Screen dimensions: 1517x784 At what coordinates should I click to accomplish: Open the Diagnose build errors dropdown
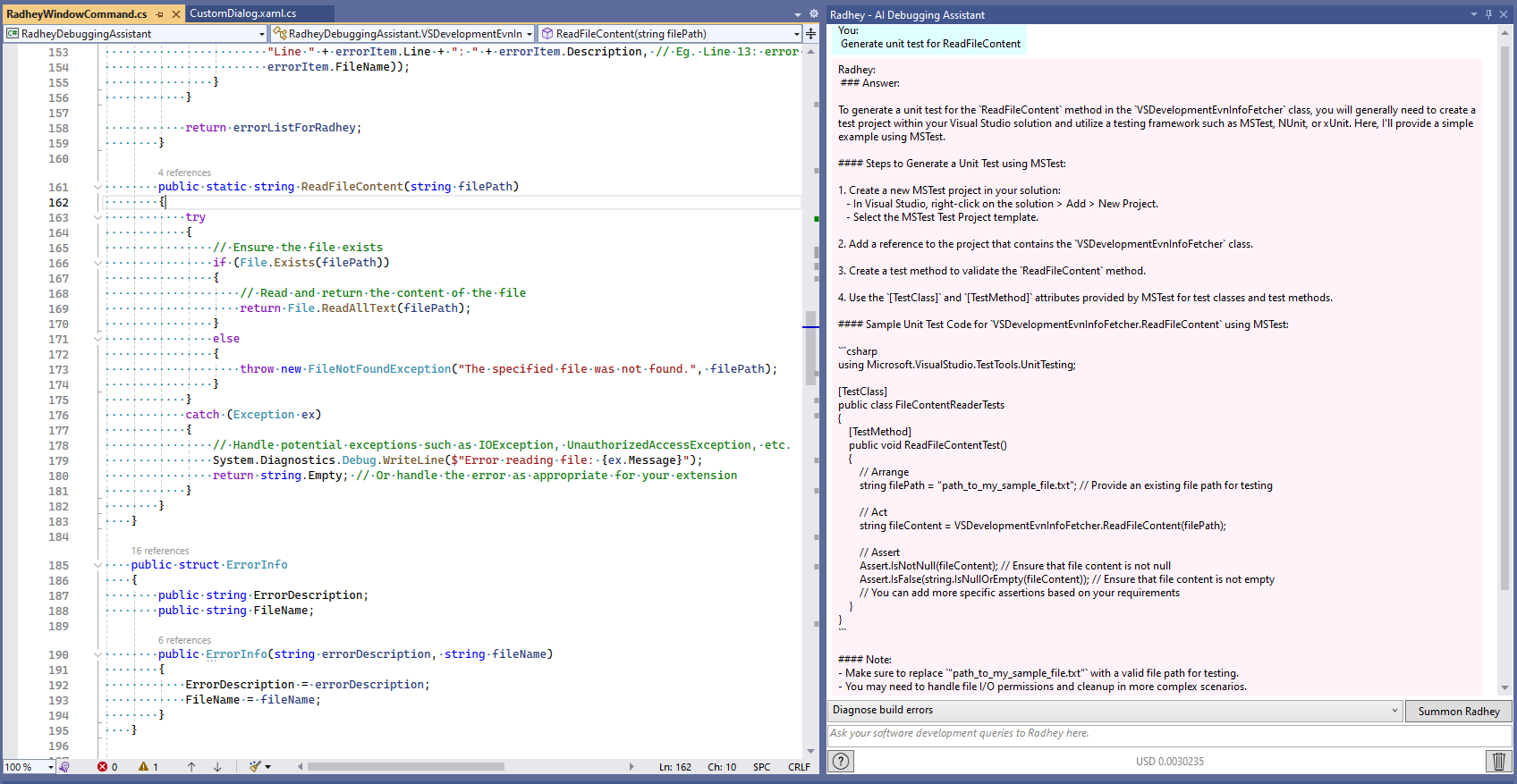coord(1394,711)
